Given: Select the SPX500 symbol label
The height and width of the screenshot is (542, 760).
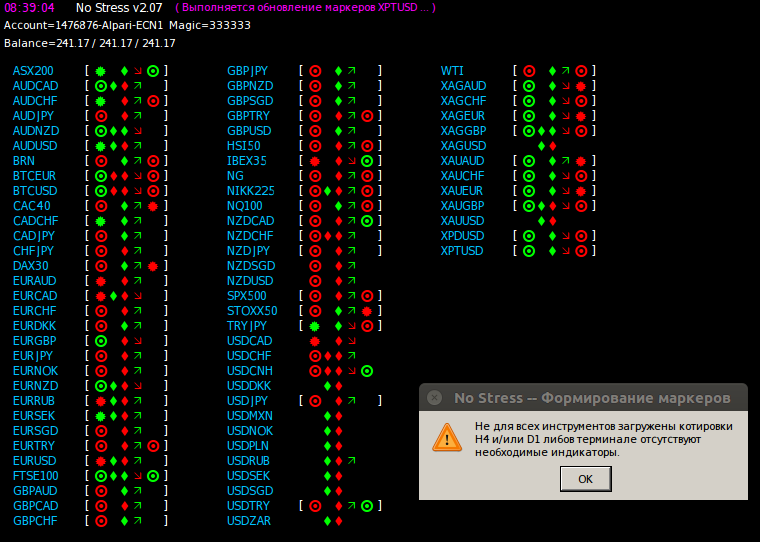Looking at the screenshot, I should pos(247,296).
